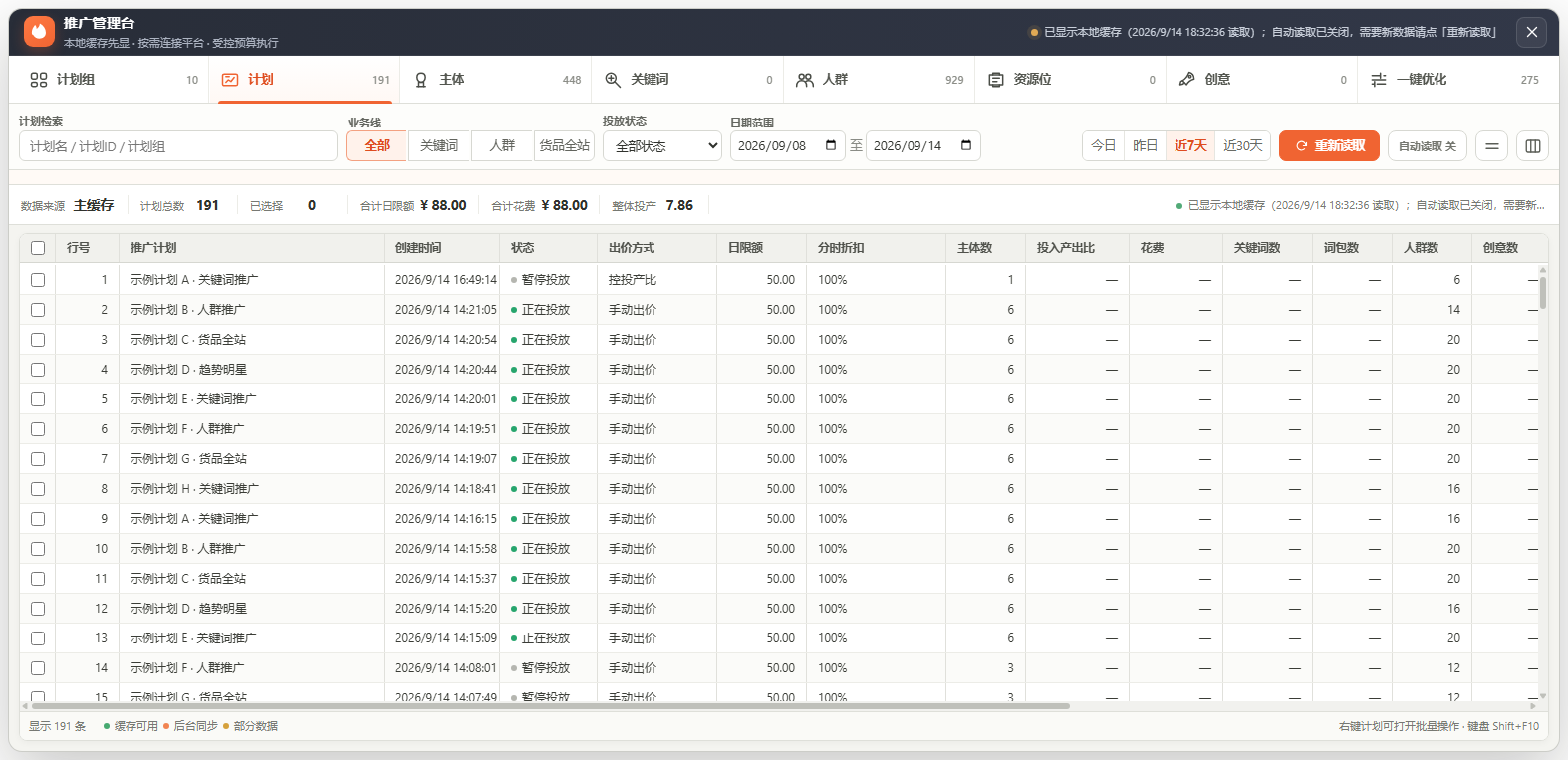
Task: Click the 关键词 magnifier icon
Action: click(x=613, y=80)
